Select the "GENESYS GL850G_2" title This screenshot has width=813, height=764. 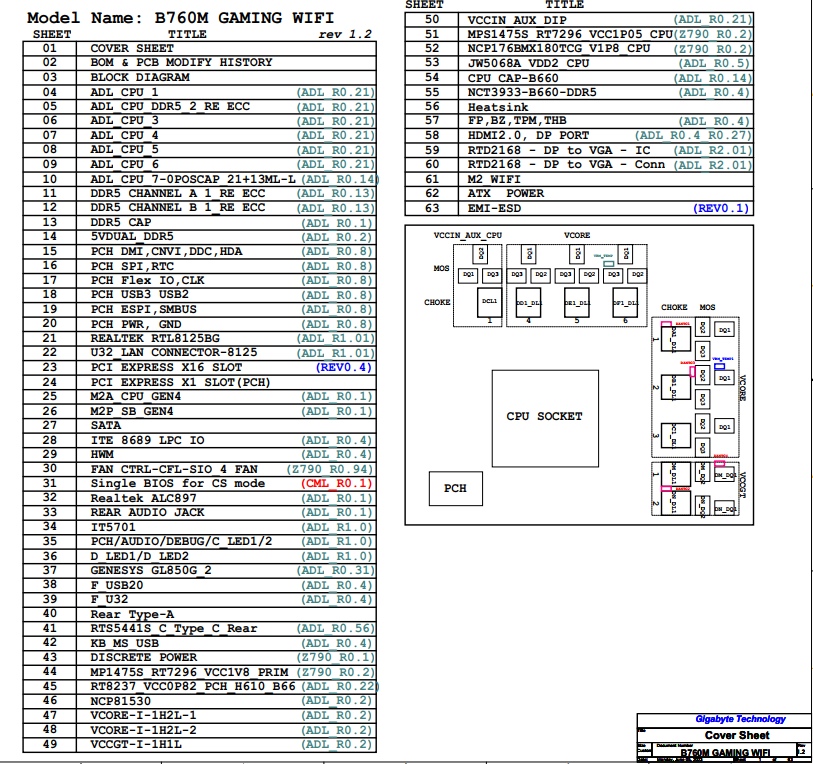151,571
